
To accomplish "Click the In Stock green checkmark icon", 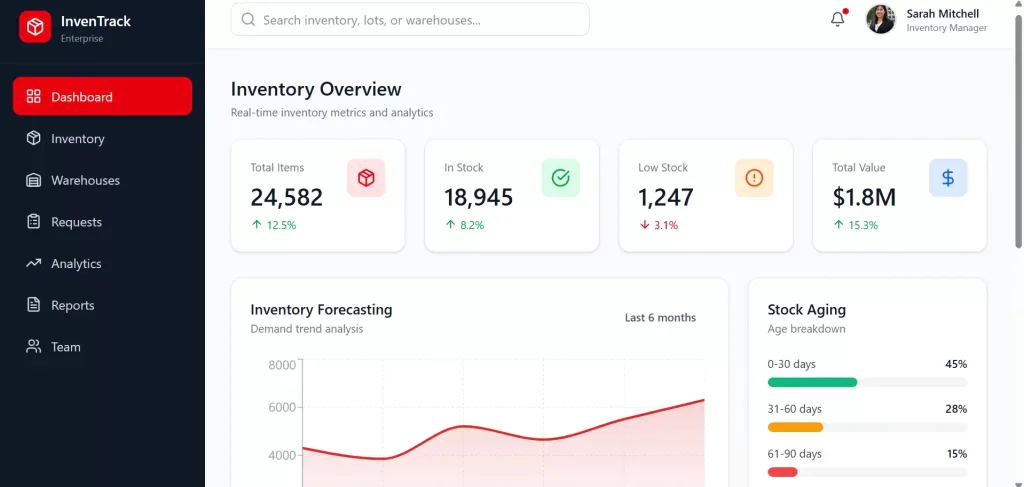I will (560, 178).
